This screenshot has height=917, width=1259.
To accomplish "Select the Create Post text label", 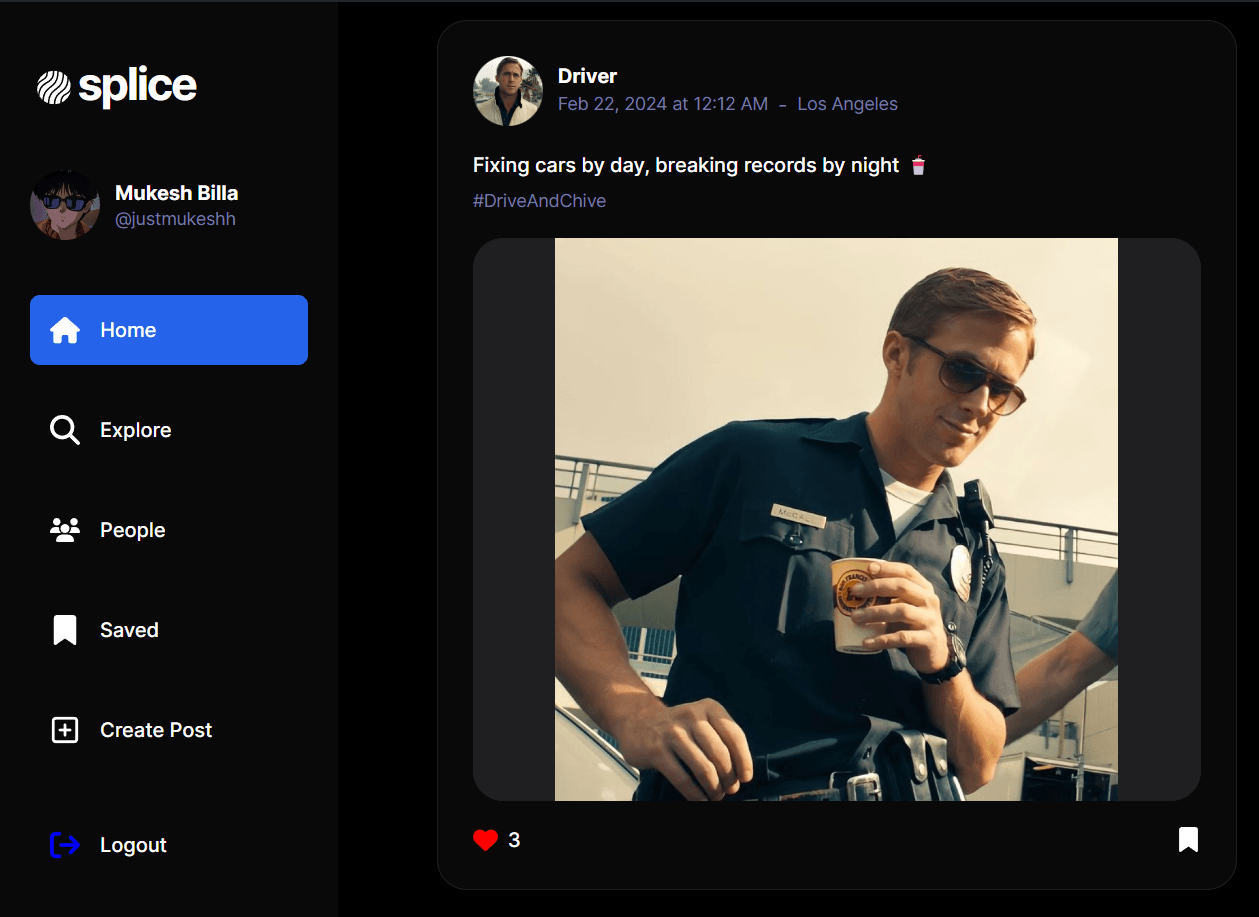I will pos(156,730).
